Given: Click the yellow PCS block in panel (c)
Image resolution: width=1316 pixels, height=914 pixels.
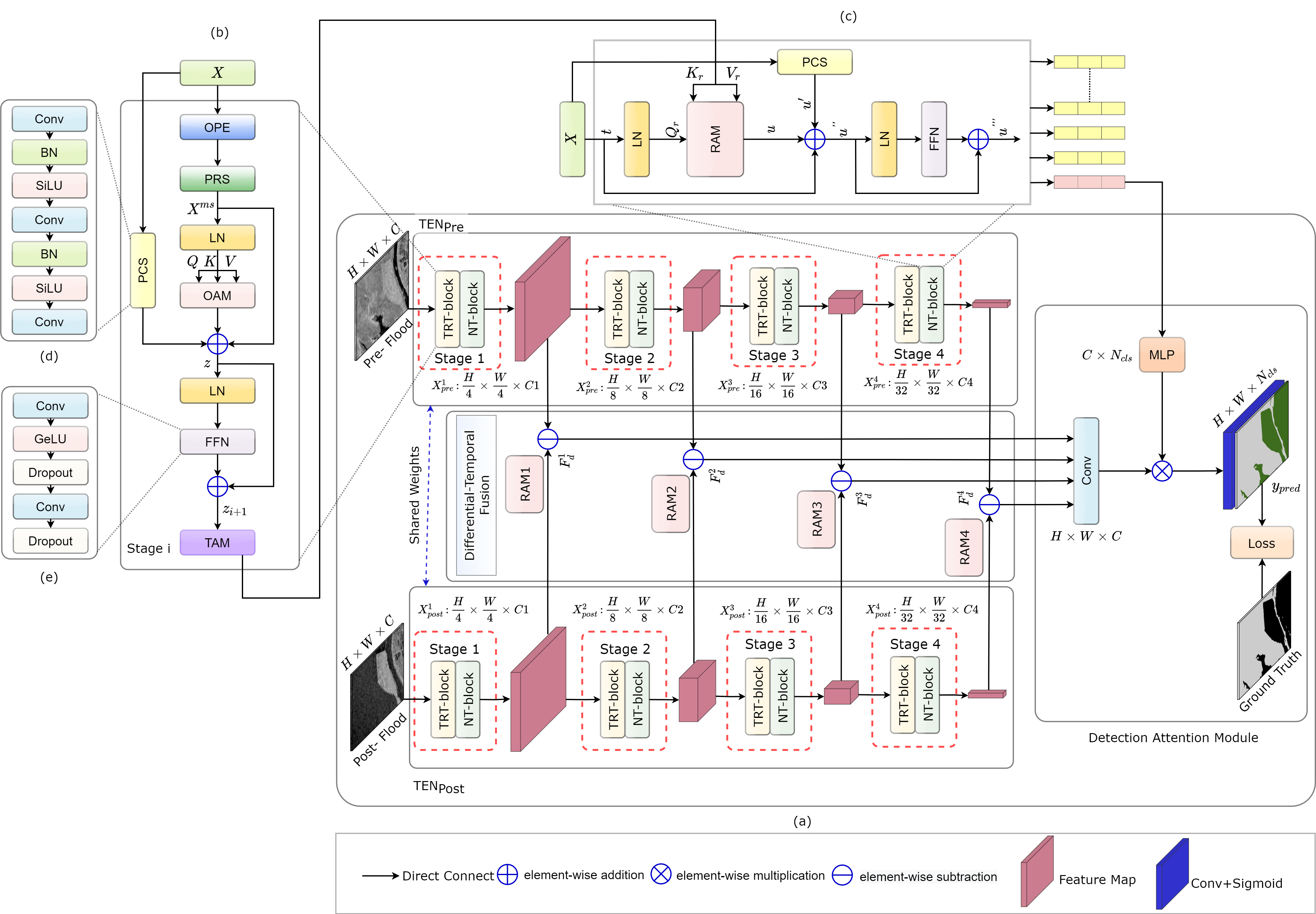Looking at the screenshot, I should pyautogui.click(x=815, y=62).
